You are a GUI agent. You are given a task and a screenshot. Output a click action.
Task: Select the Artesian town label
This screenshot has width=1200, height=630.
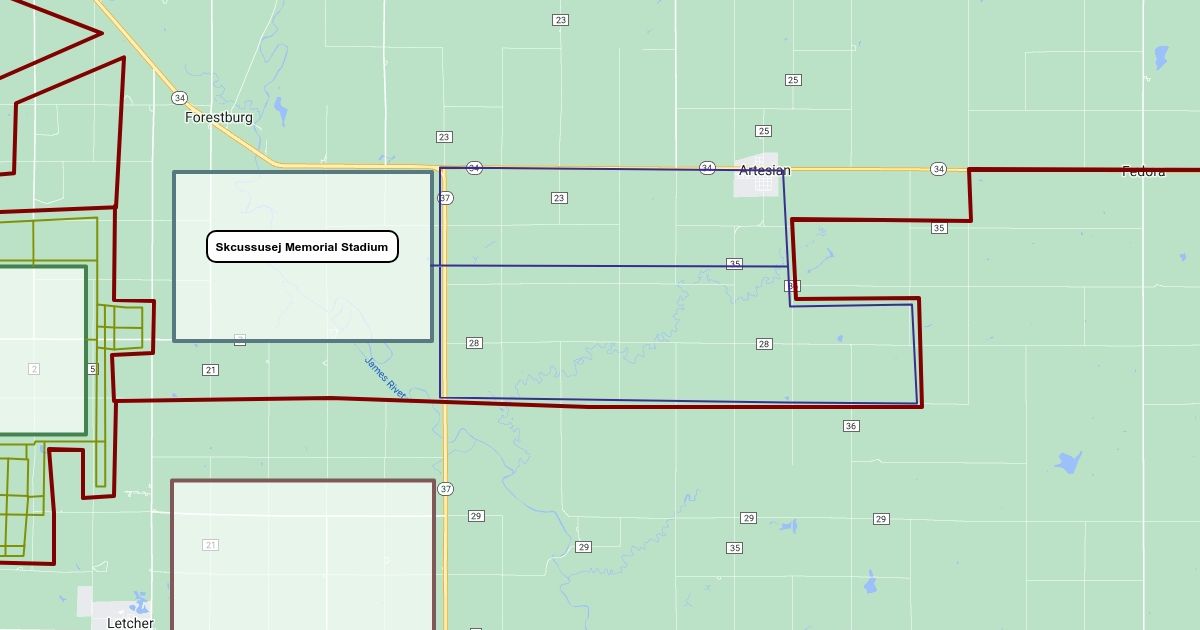tap(765, 171)
